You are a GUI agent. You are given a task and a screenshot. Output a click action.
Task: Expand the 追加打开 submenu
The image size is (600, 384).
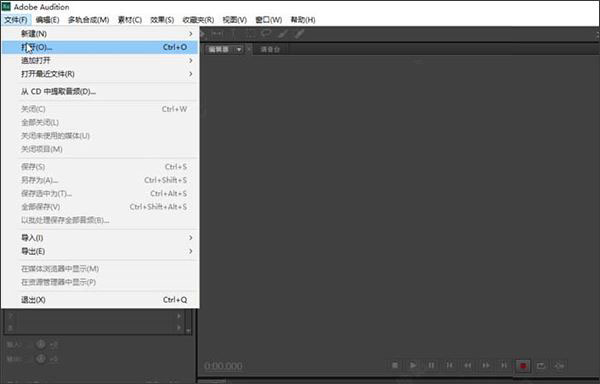100,60
